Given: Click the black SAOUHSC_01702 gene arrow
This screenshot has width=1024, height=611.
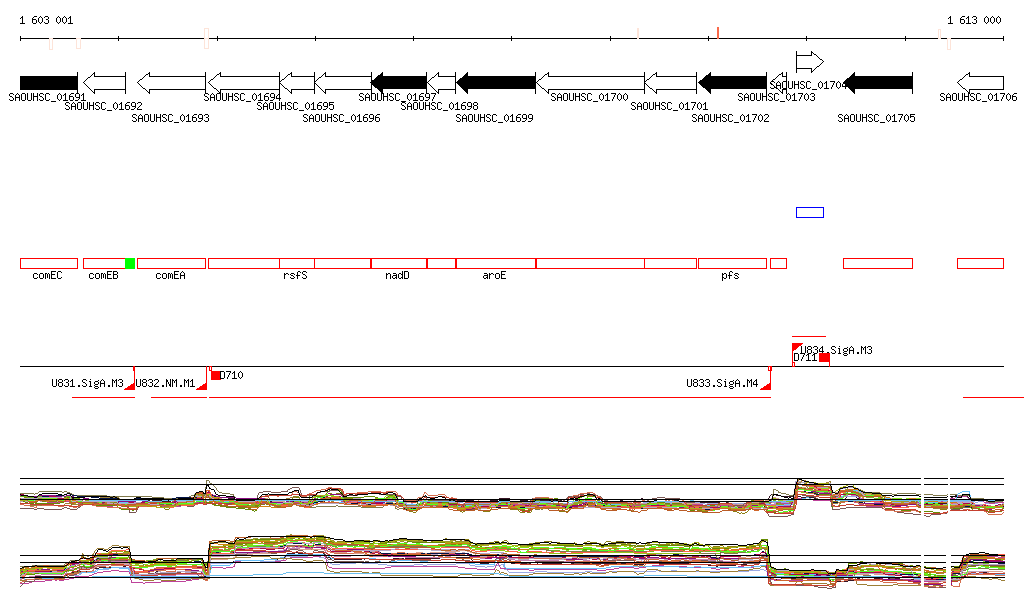Looking at the screenshot, I should tap(732, 82).
